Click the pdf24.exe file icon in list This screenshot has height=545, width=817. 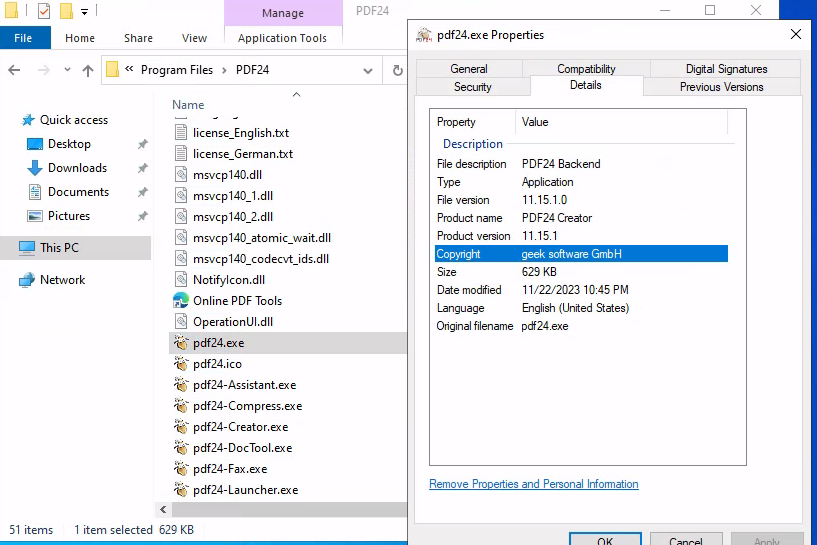(181, 343)
